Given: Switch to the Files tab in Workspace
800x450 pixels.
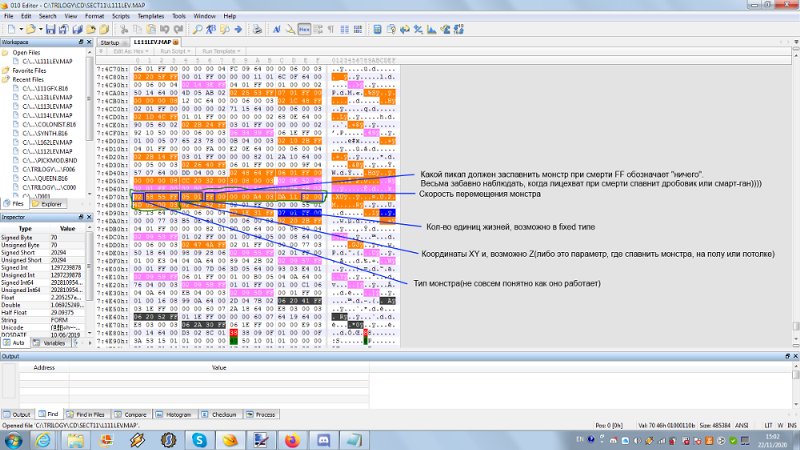Looking at the screenshot, I should click(14, 204).
